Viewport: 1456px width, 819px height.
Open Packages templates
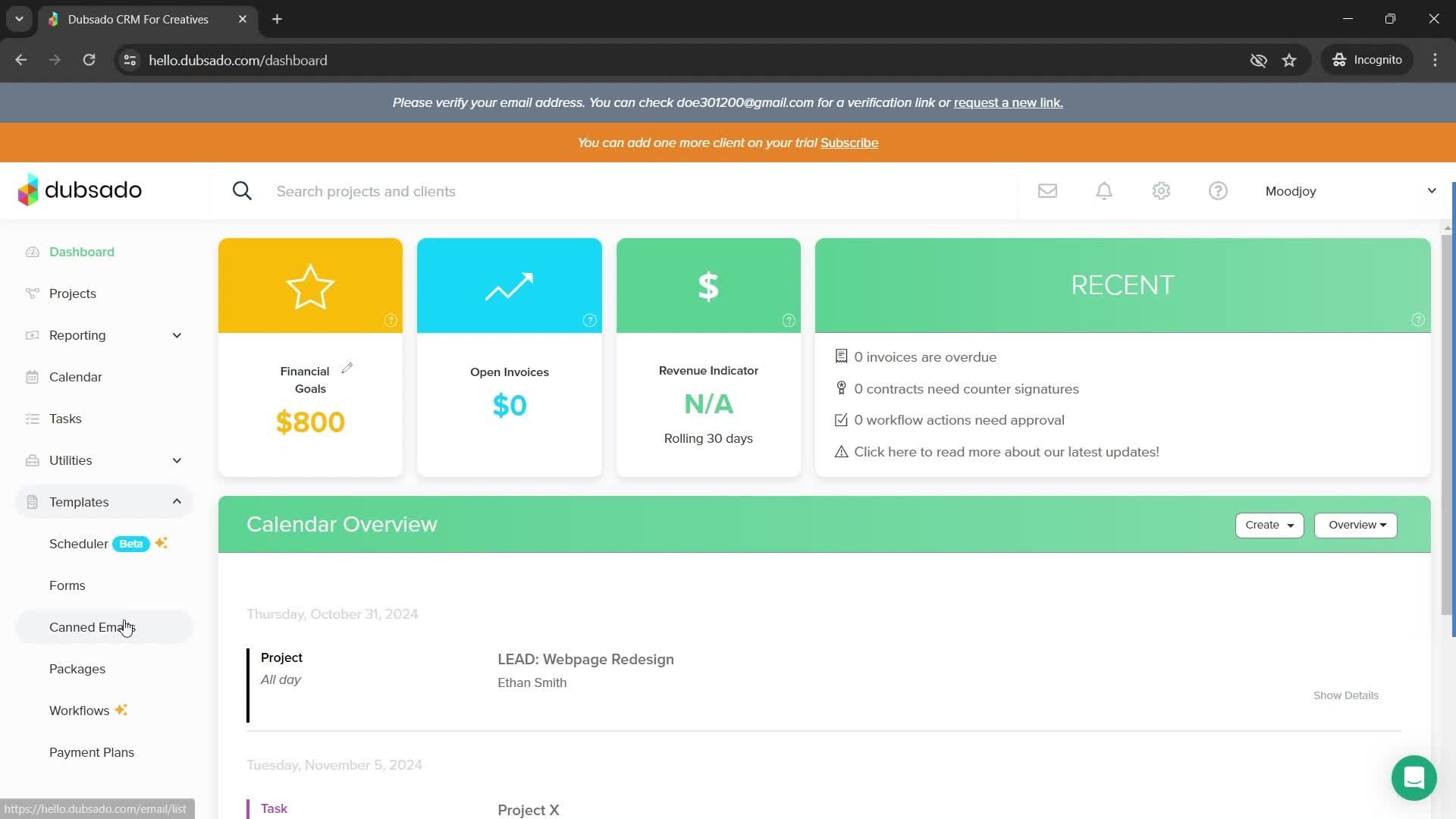(x=77, y=669)
